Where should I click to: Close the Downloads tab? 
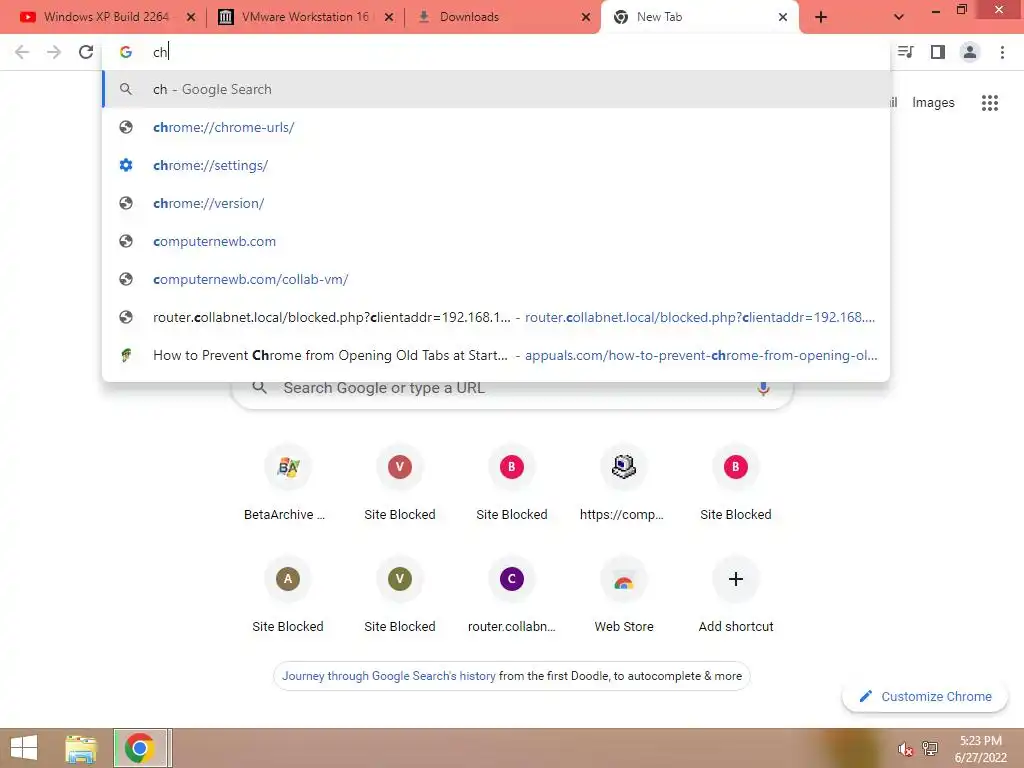click(586, 17)
